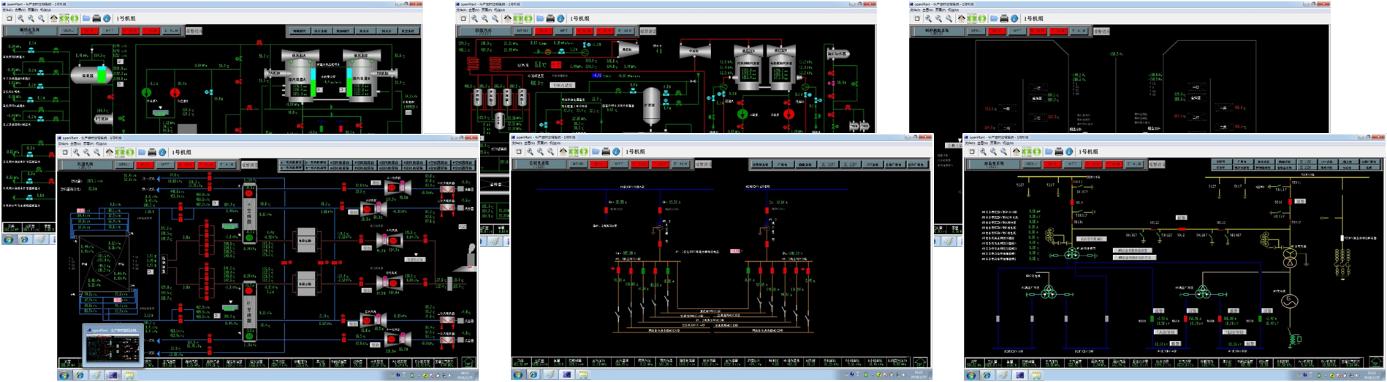Open the first menu in the blue pump-diagram window menu bar

[63, 143]
